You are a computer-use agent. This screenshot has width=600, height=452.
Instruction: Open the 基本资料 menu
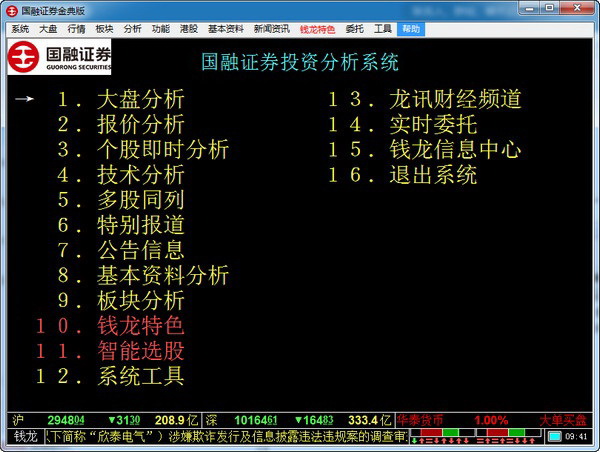click(226, 29)
